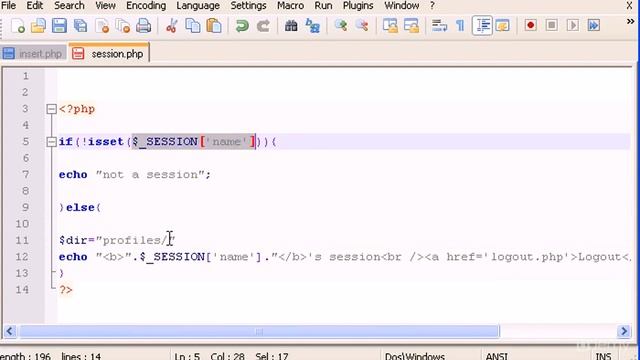Create a new file with New icon

(18, 26)
